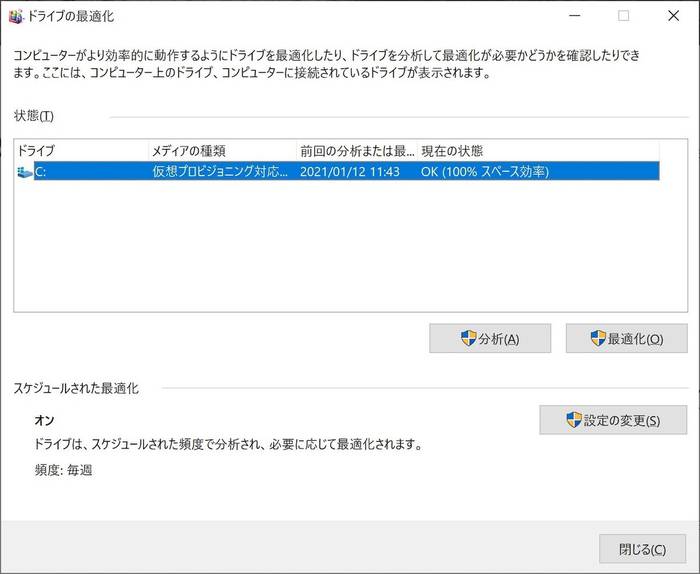
Task: Click the スケジュールされた最適化 heading
Action: (76, 388)
